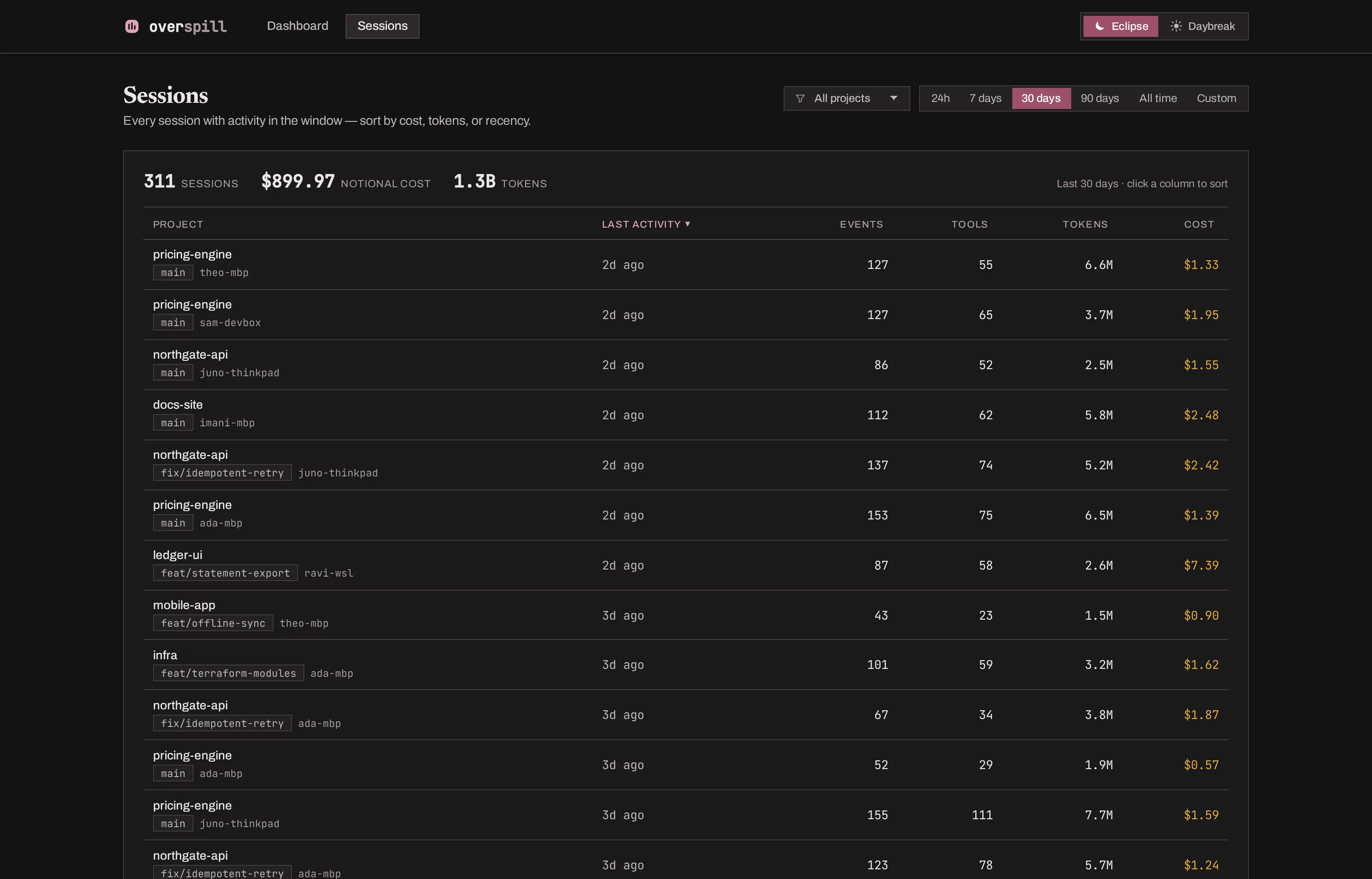This screenshot has height=879, width=1372.
Task: Click the feat/offline-sync branch tag
Action: coord(213,623)
